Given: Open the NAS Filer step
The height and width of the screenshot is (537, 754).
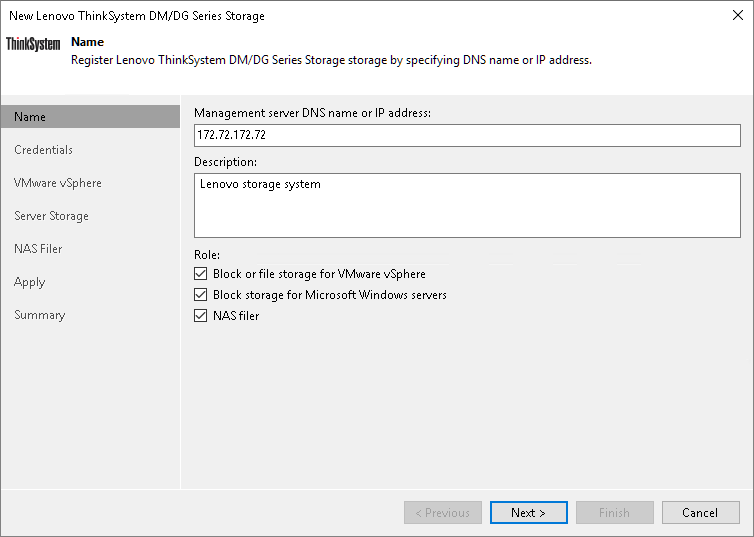Looking at the screenshot, I should click(x=38, y=249).
